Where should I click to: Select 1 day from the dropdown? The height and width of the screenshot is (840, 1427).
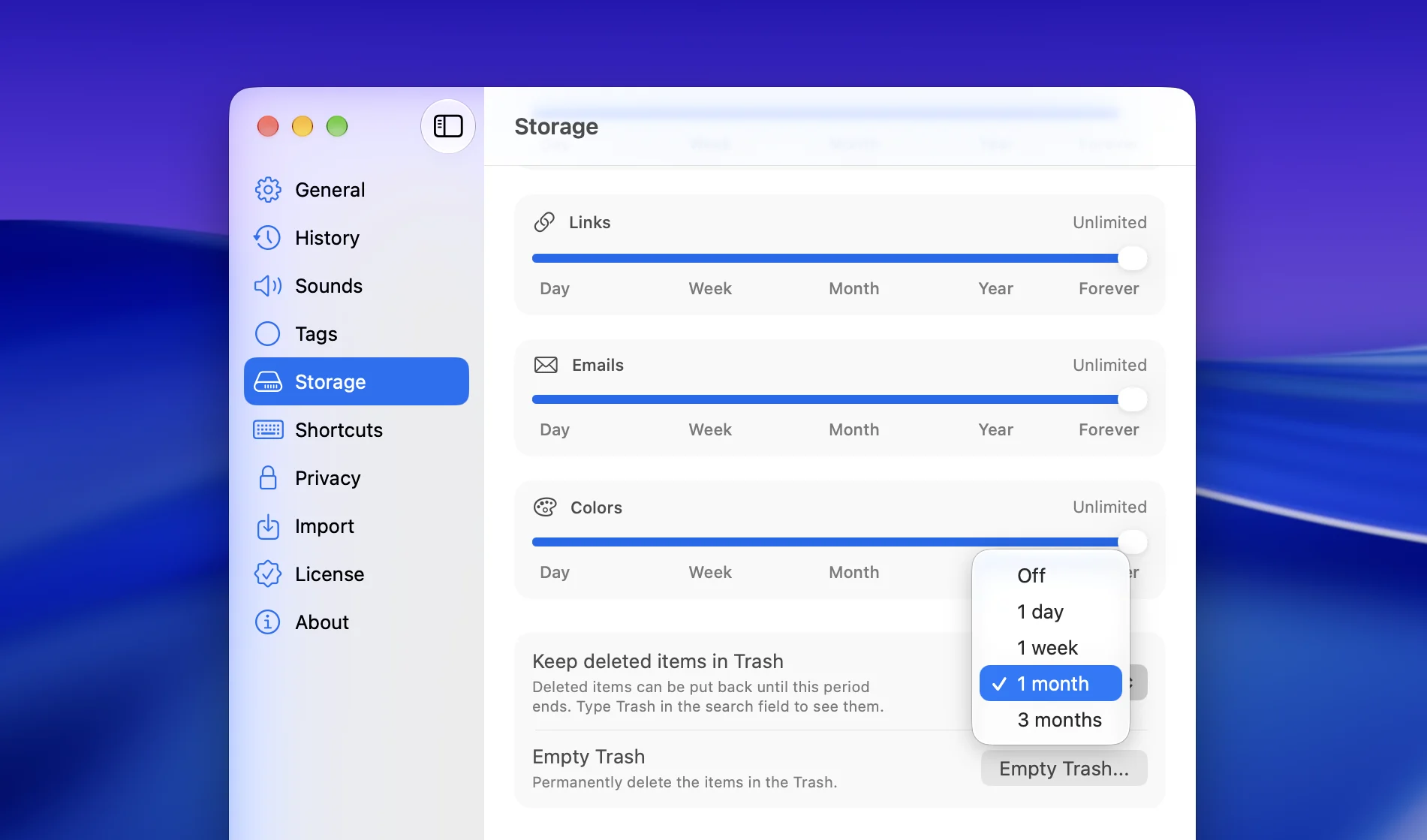(1051, 612)
